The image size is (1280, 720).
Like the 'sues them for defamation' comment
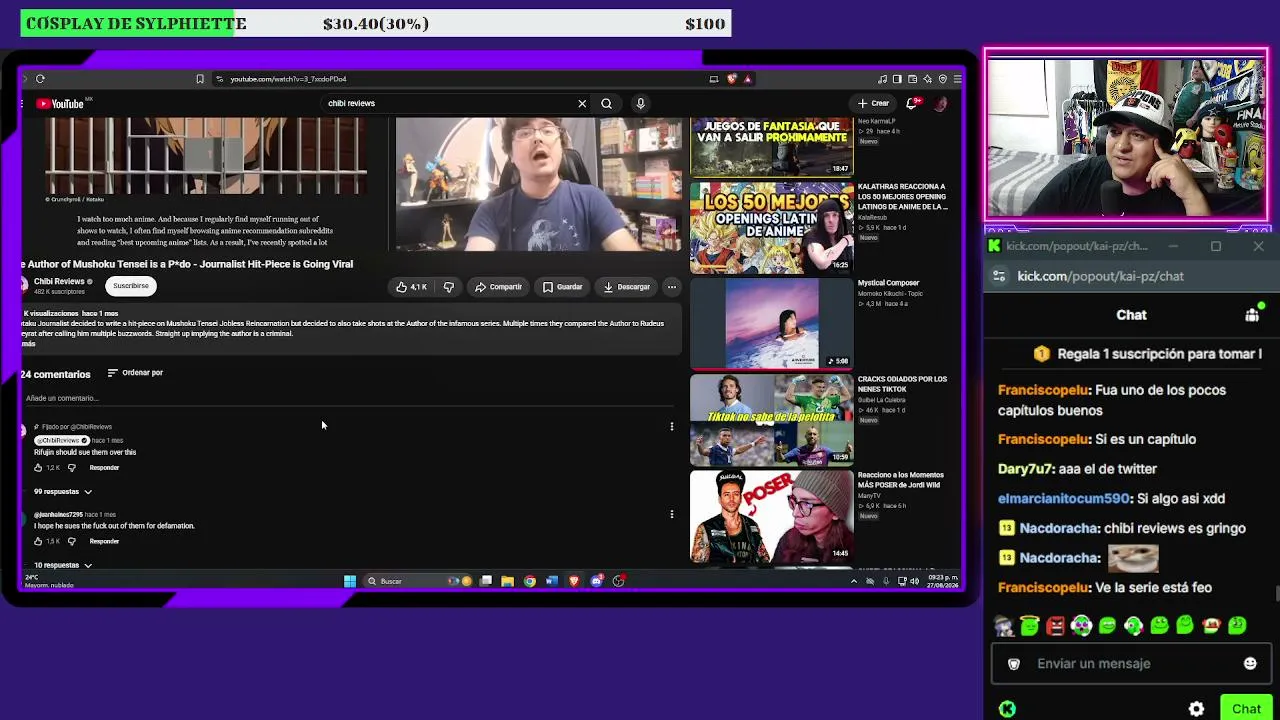click(38, 542)
